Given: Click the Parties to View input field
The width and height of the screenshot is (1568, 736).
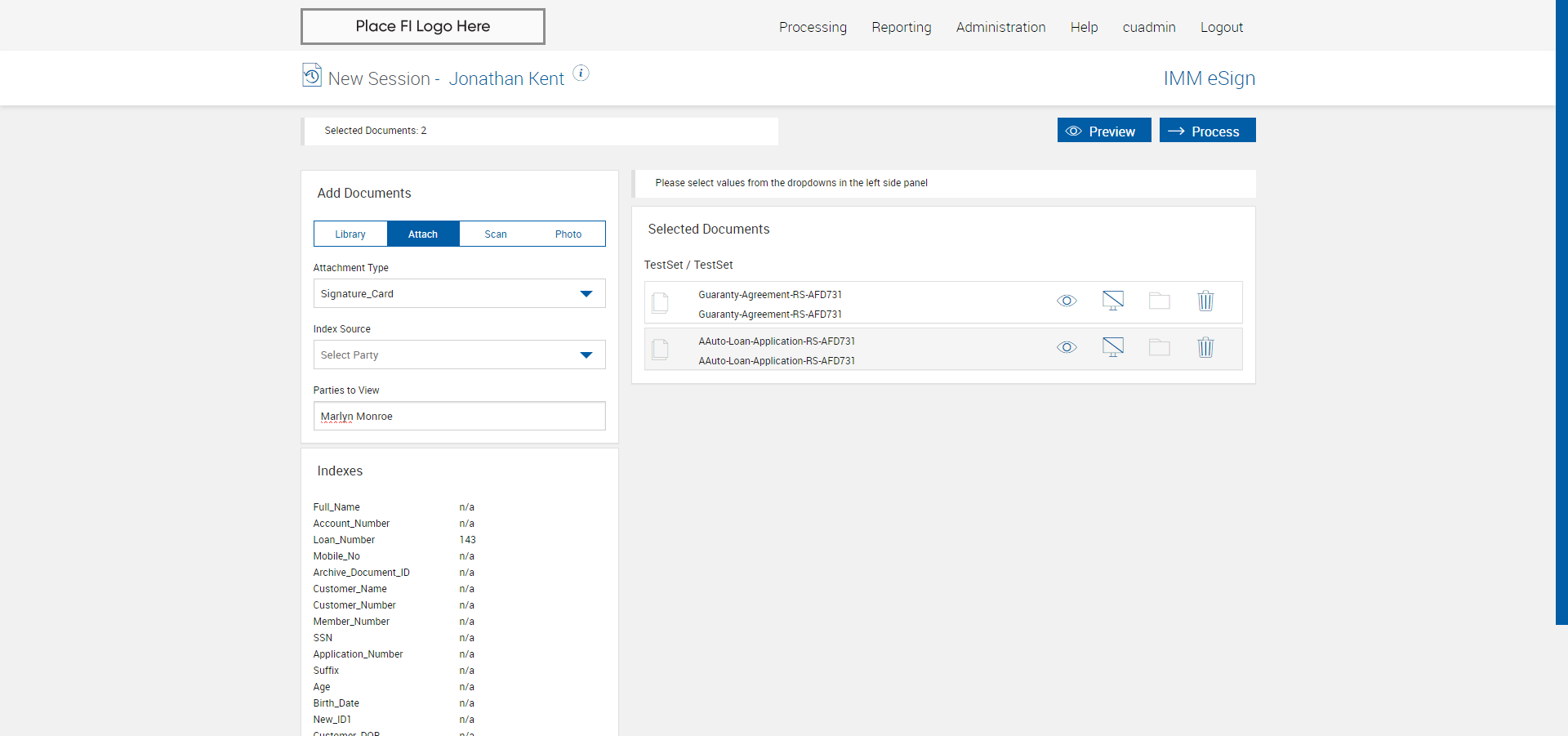Looking at the screenshot, I should click(459, 417).
